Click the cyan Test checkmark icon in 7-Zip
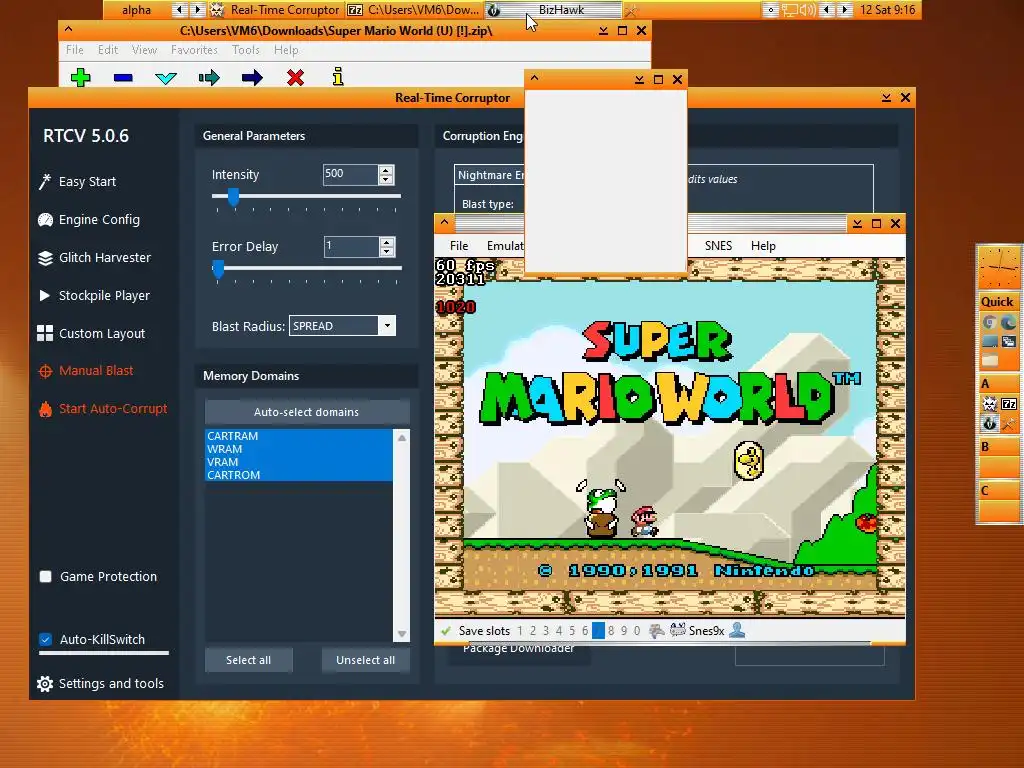Viewport: 1024px width, 768px height. click(166, 78)
